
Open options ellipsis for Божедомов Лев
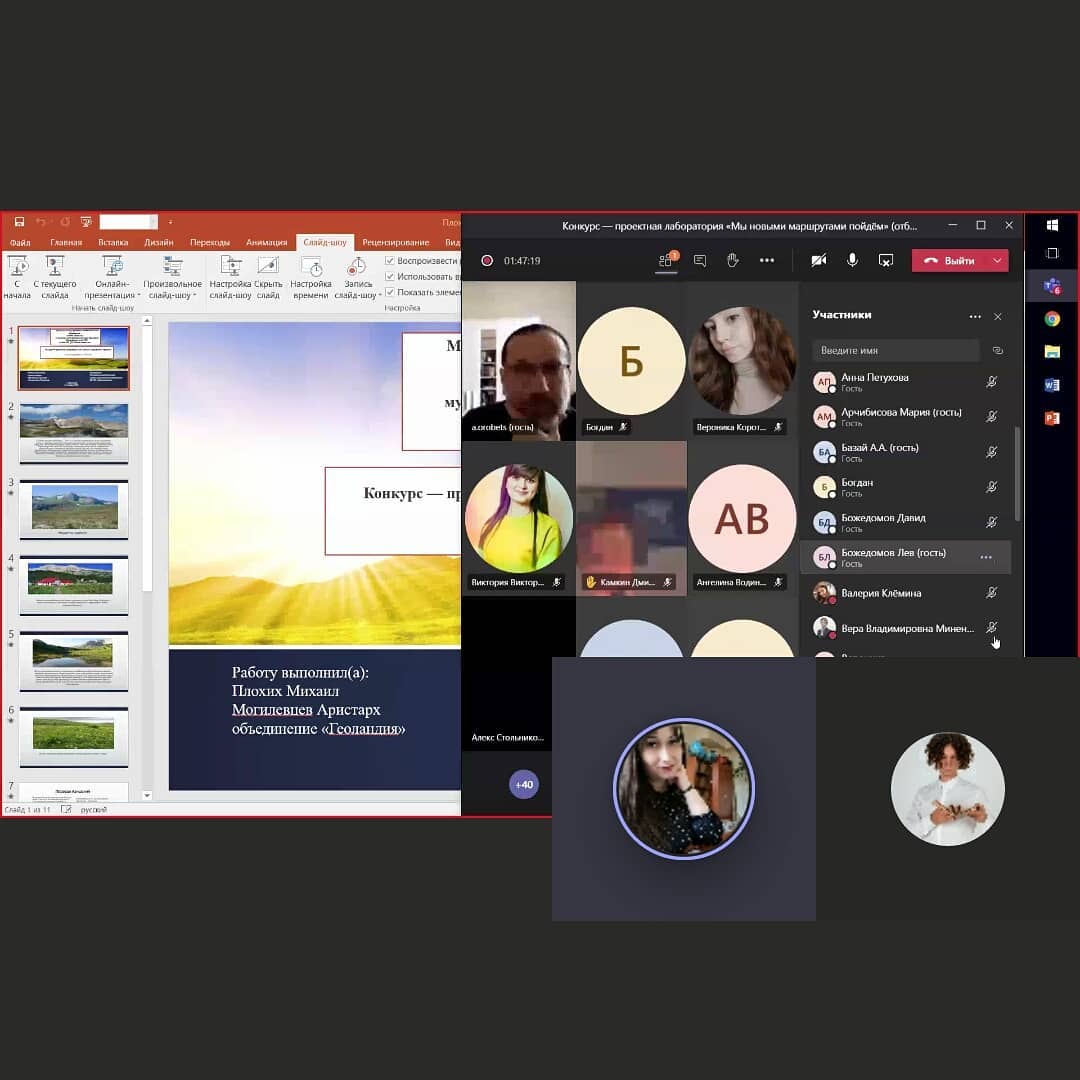986,557
